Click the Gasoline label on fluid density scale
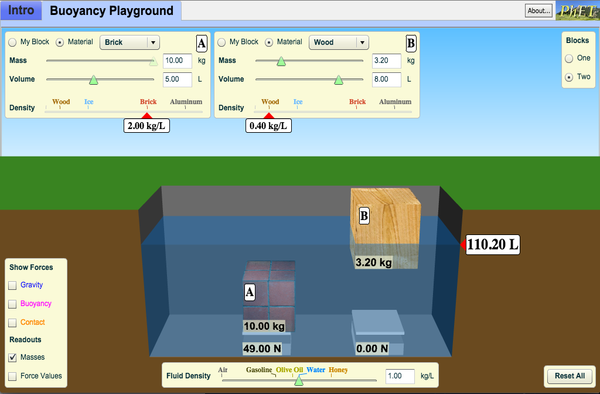 pyautogui.click(x=259, y=370)
